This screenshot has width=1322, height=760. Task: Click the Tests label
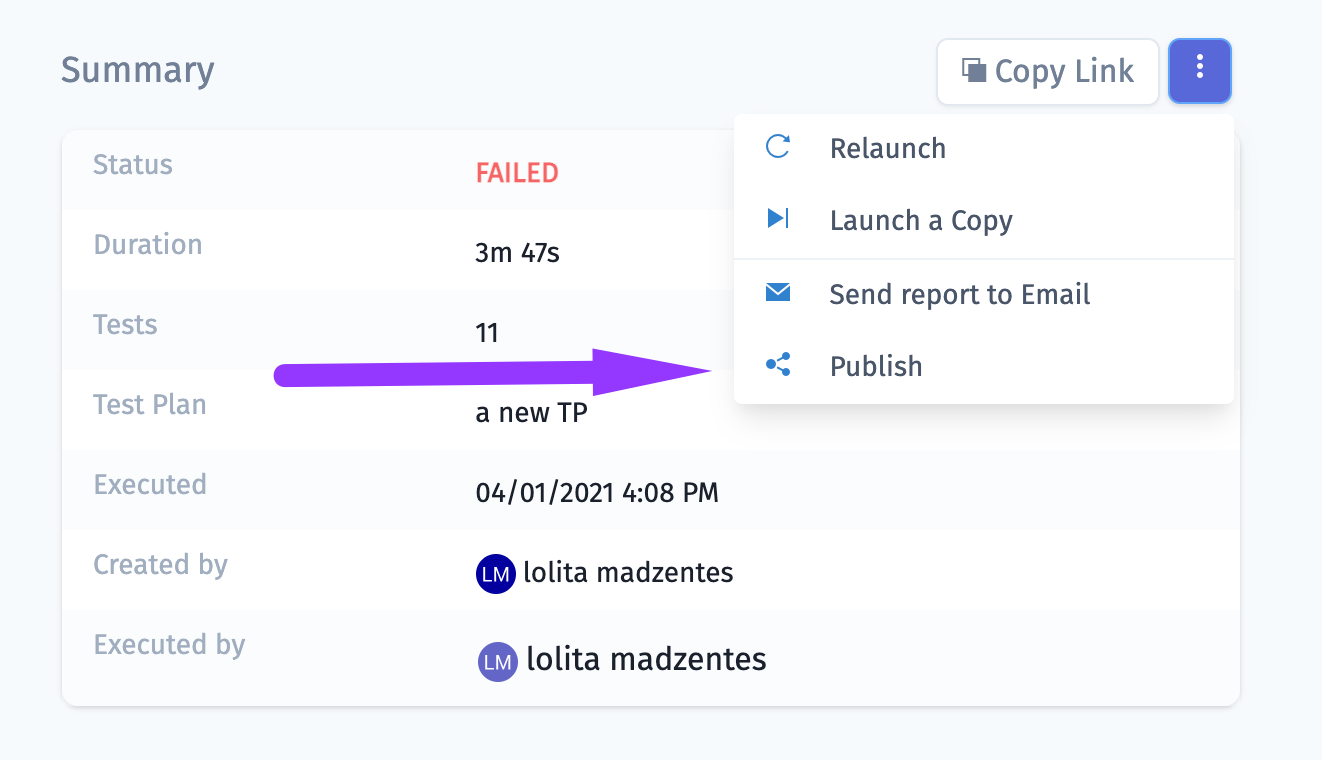point(125,325)
